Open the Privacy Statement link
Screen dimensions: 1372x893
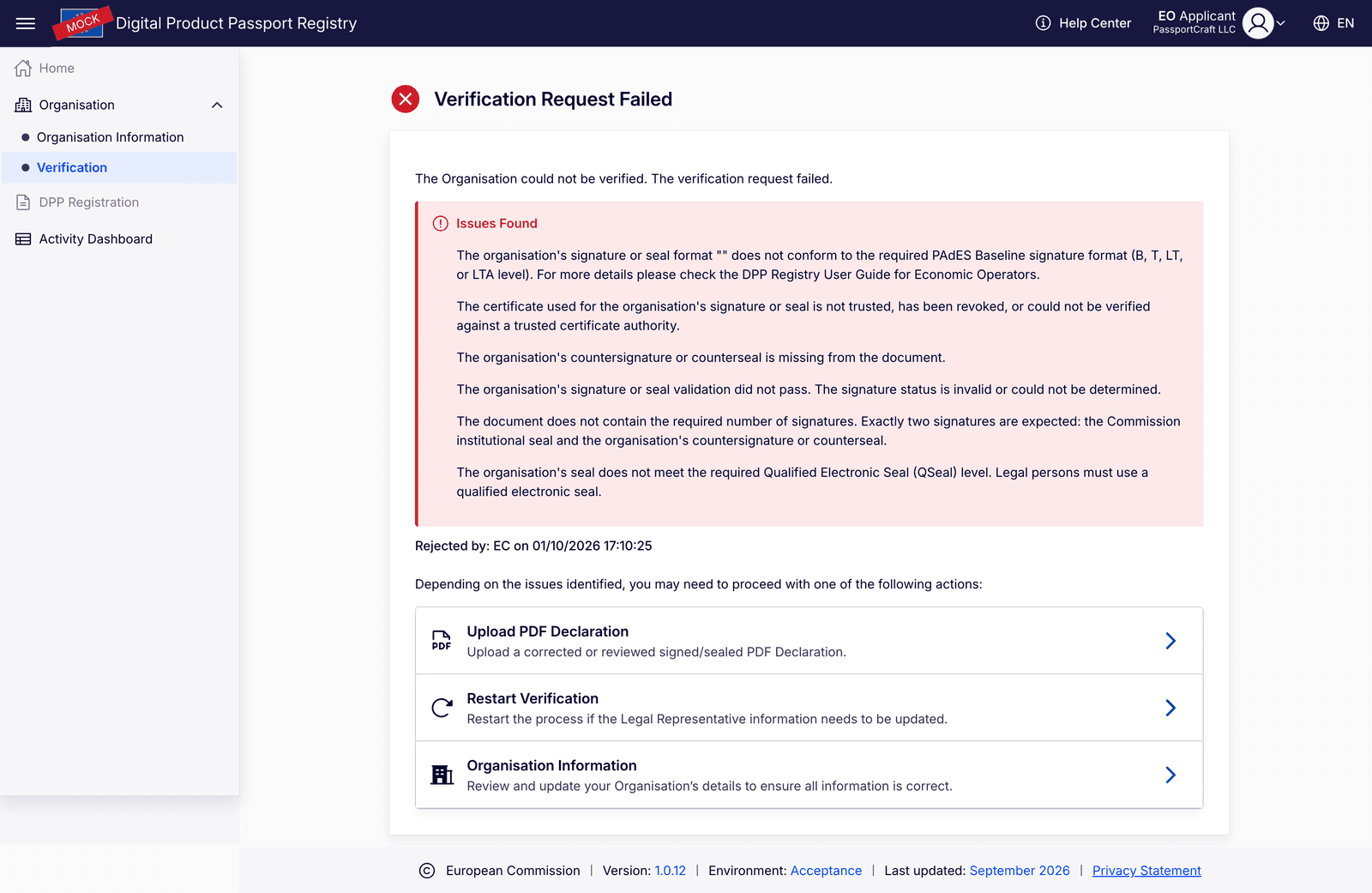1146,871
